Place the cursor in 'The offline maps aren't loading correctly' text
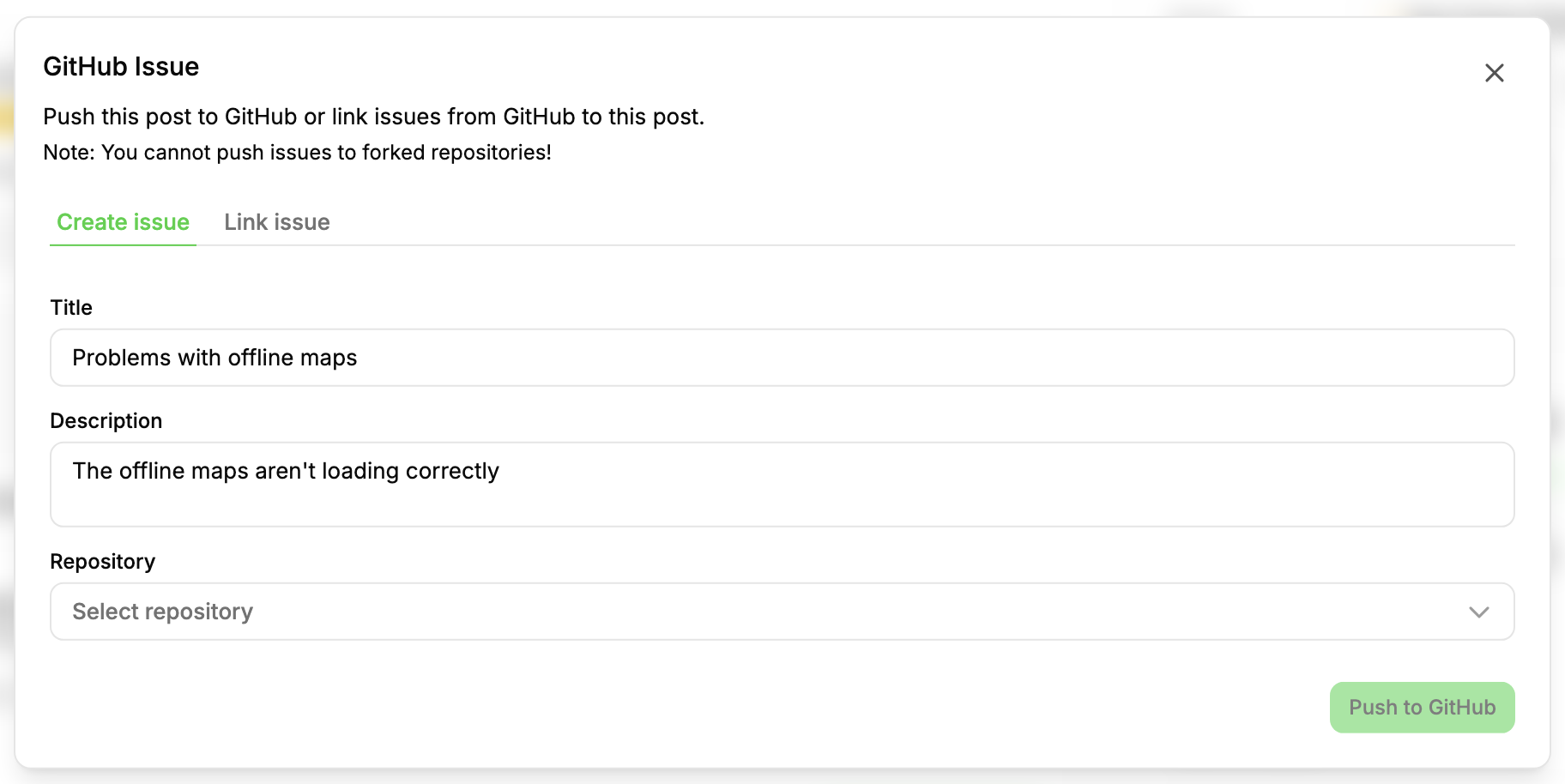 [286, 471]
